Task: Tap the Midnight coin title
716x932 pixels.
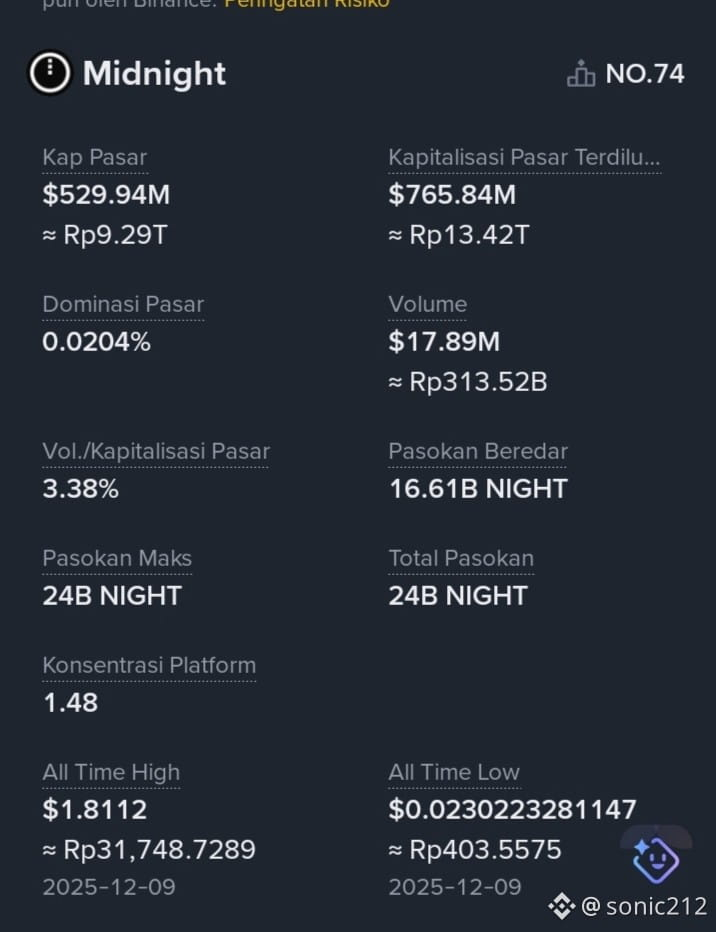Action: [154, 74]
